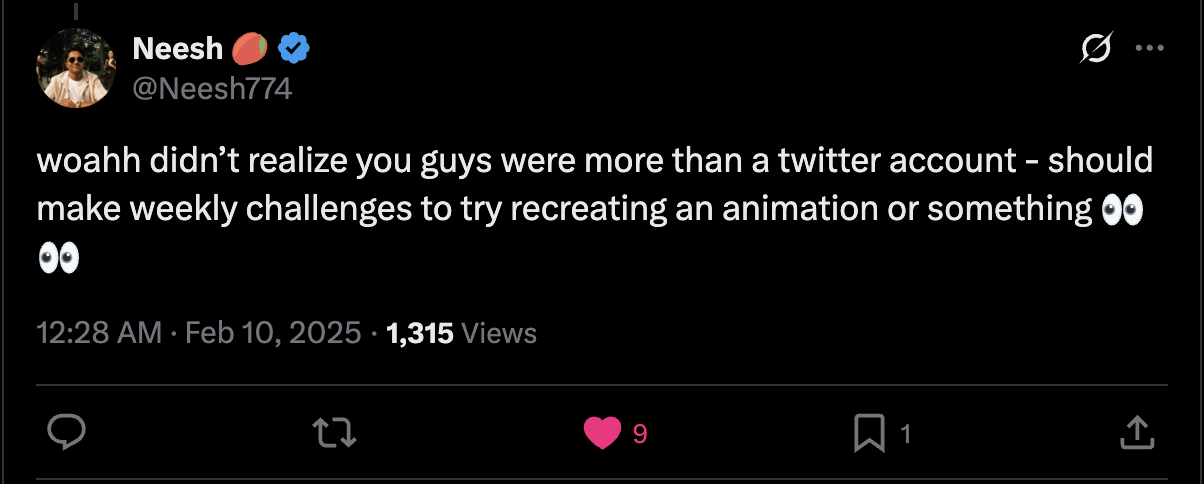Click the 12:28 AM time

click(98, 333)
